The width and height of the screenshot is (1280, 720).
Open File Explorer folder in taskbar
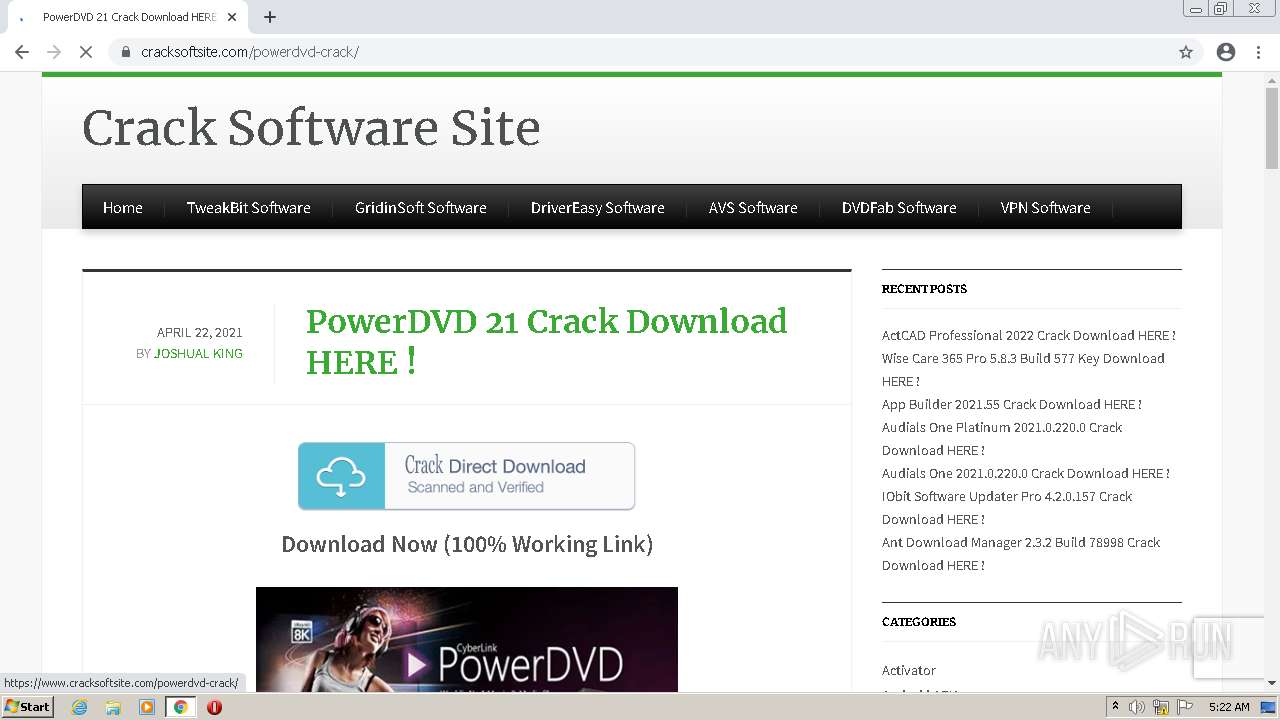tap(113, 707)
